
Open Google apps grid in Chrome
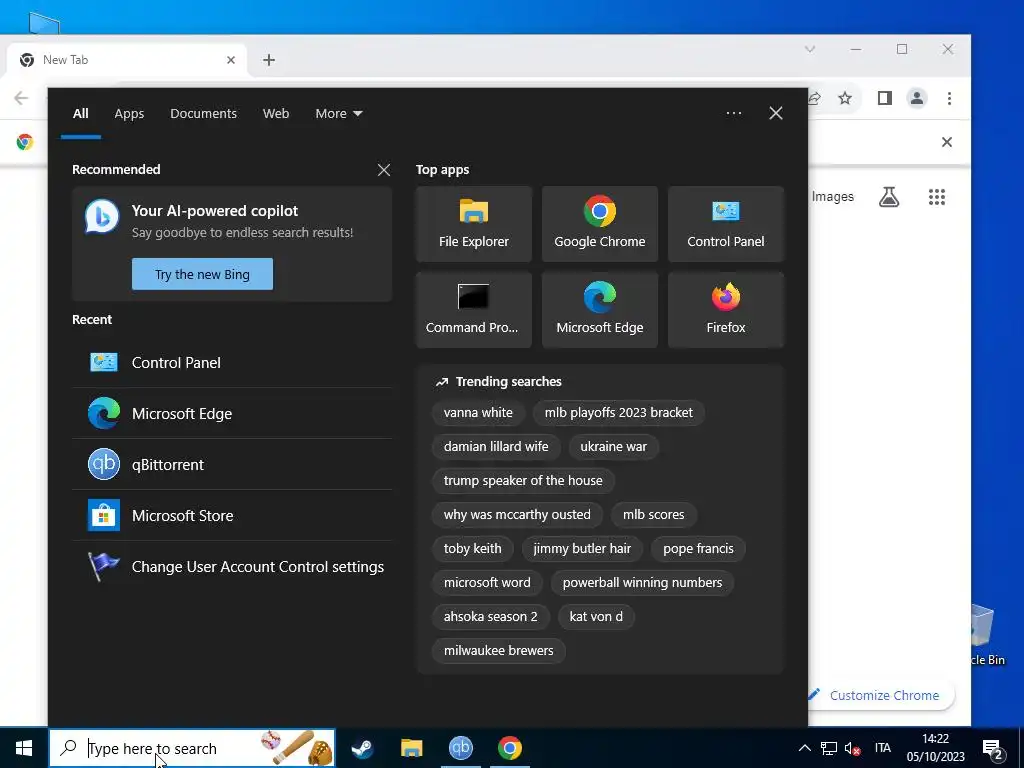pyautogui.click(x=936, y=197)
